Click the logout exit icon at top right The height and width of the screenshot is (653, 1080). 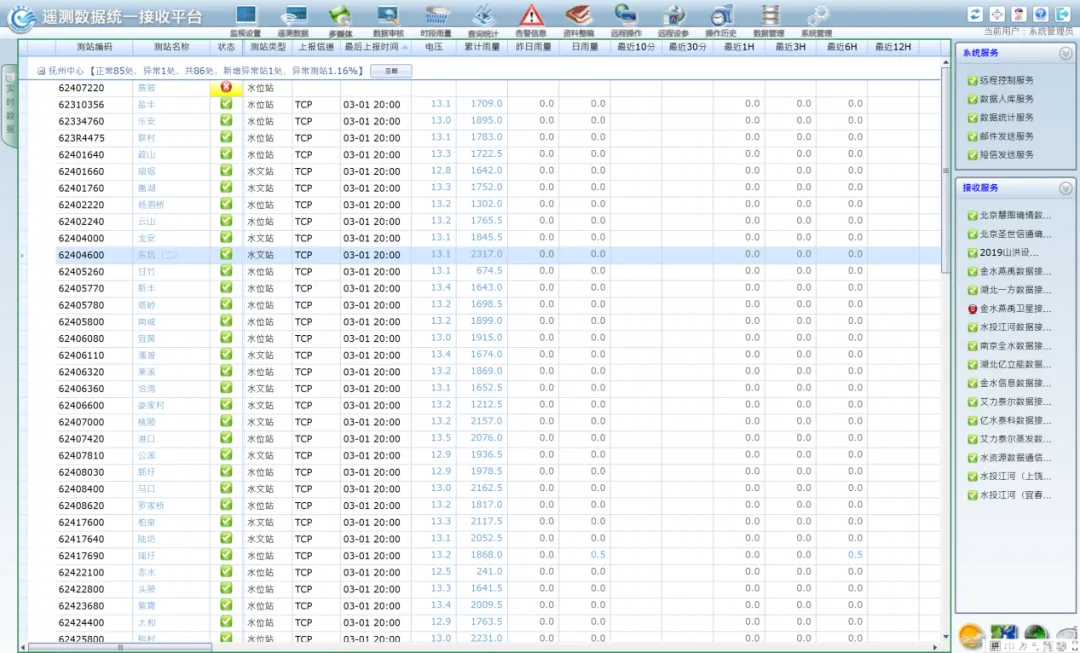coord(1063,14)
